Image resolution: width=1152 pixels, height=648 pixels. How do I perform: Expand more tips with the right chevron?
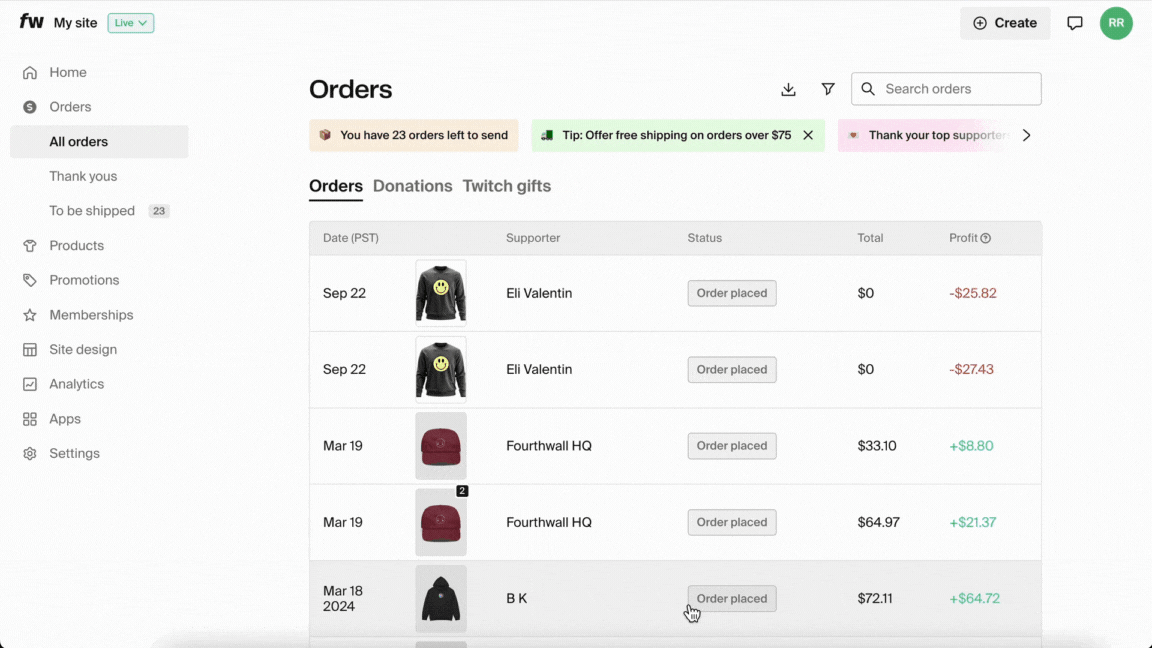coord(1026,135)
